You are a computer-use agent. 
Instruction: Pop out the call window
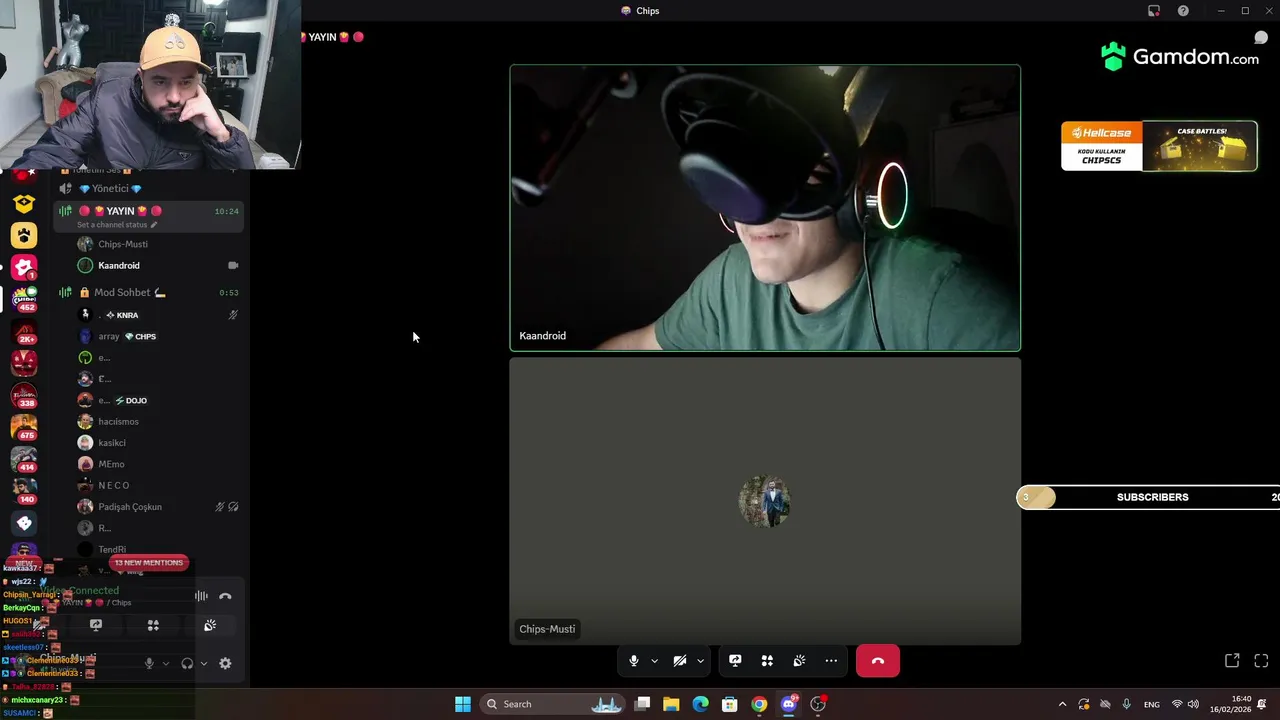[1232, 661]
